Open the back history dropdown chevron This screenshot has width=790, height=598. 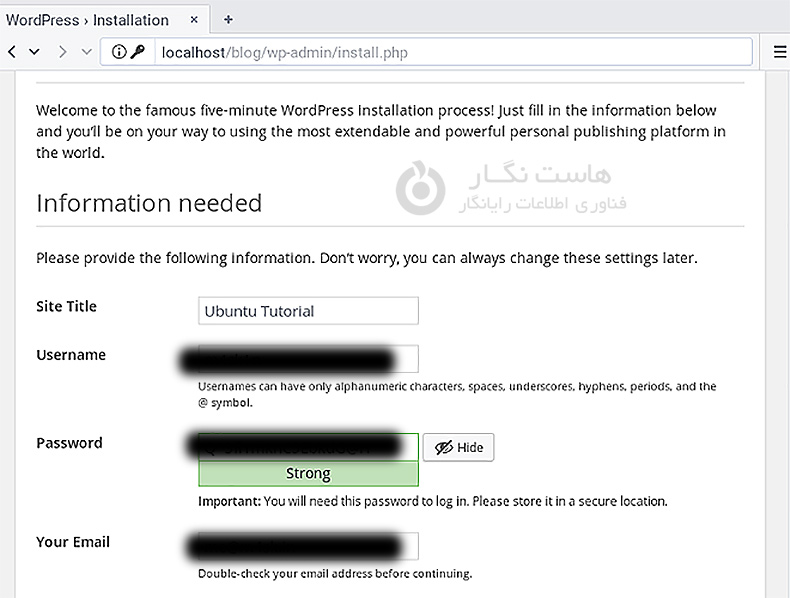coord(35,52)
